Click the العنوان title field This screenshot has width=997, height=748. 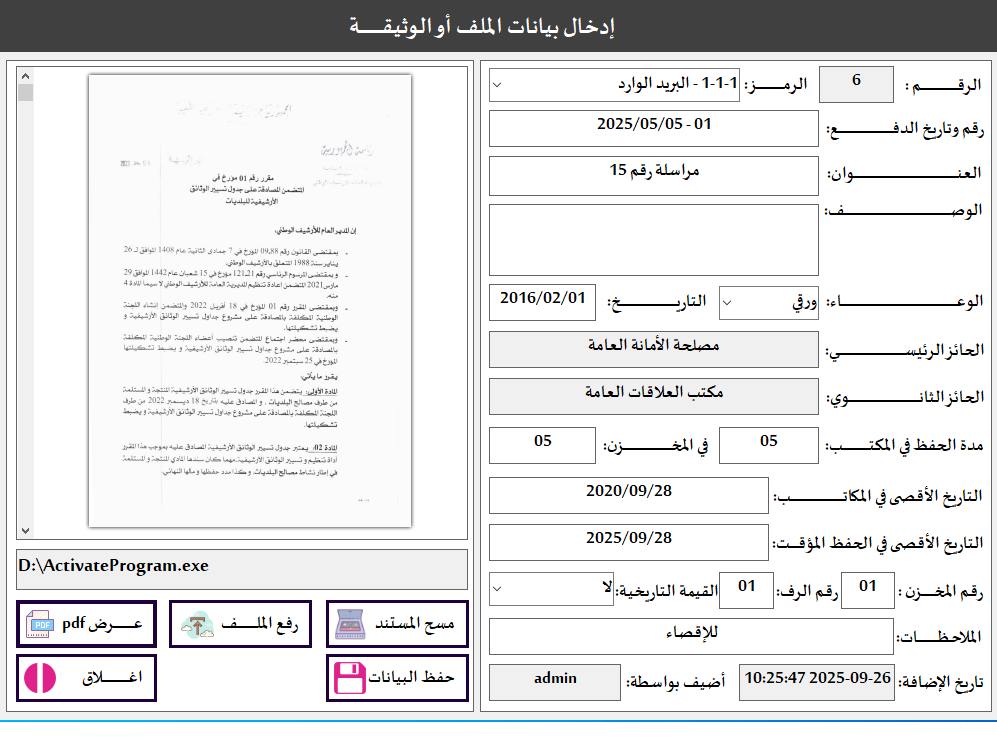[x=654, y=175]
